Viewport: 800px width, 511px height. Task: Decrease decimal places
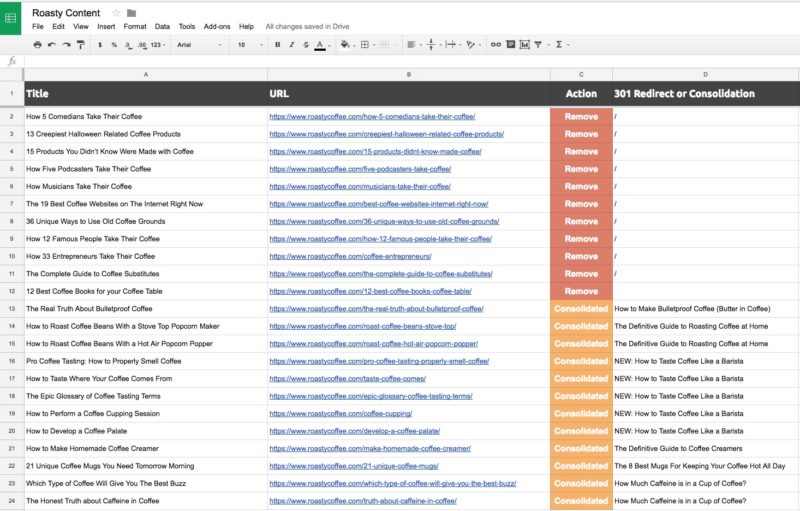pyautogui.click(x=128, y=45)
